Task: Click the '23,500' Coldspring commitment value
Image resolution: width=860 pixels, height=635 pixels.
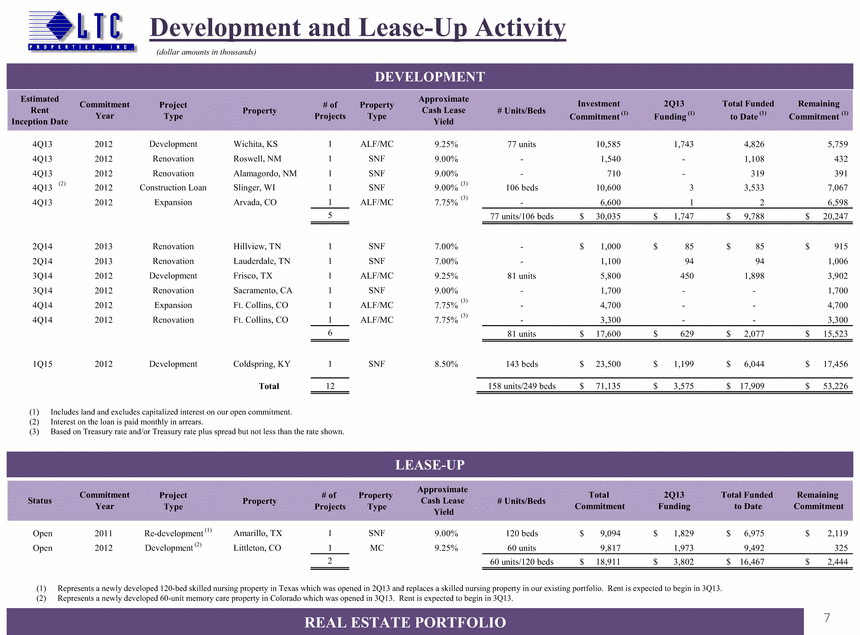Action: click(x=608, y=364)
